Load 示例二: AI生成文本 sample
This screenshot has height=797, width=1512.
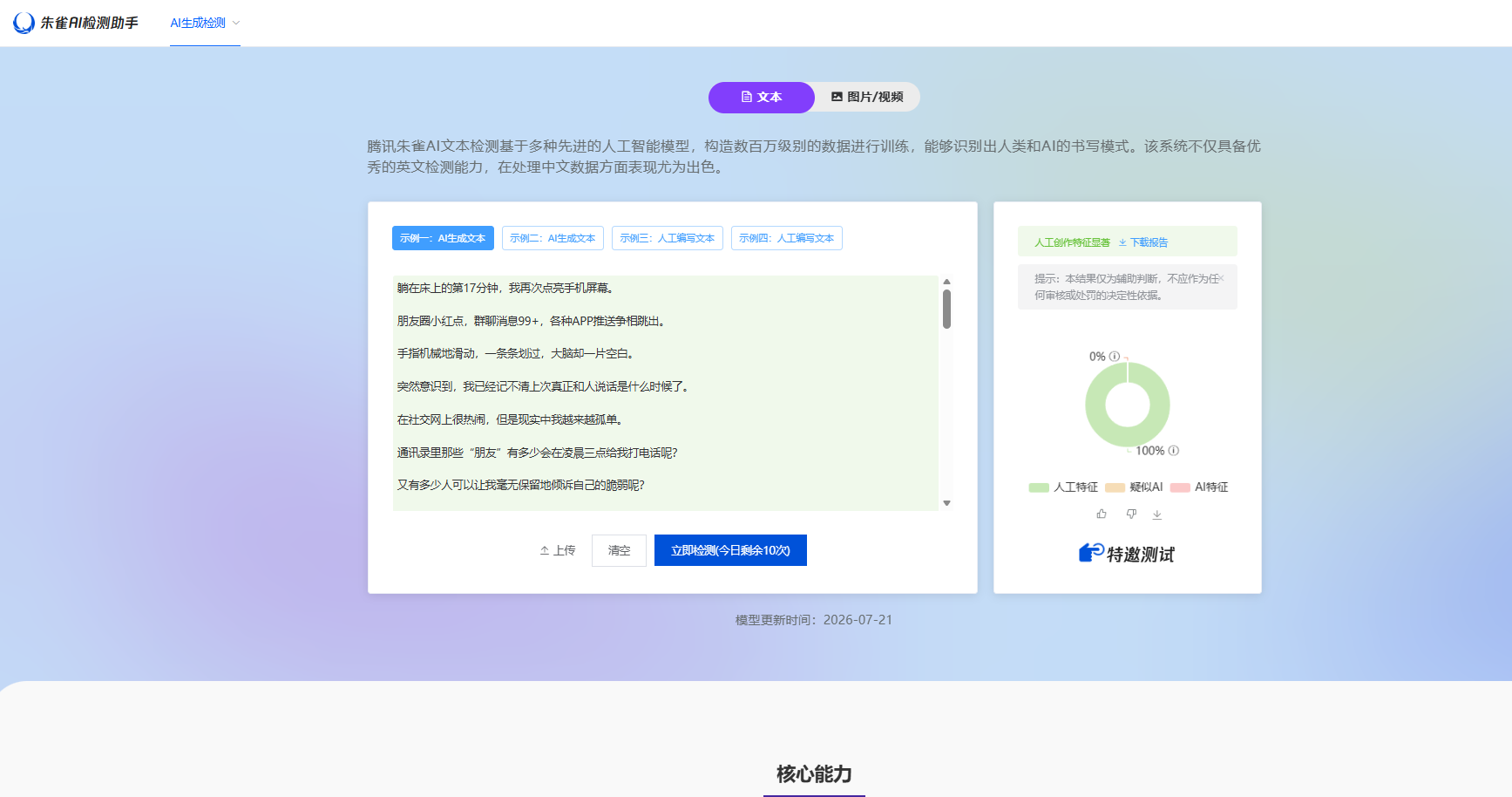coord(553,238)
